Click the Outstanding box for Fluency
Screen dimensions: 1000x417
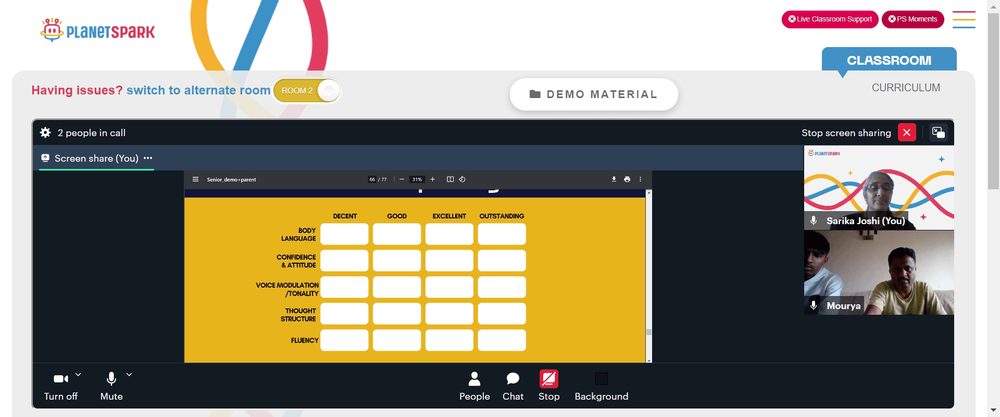coord(502,340)
